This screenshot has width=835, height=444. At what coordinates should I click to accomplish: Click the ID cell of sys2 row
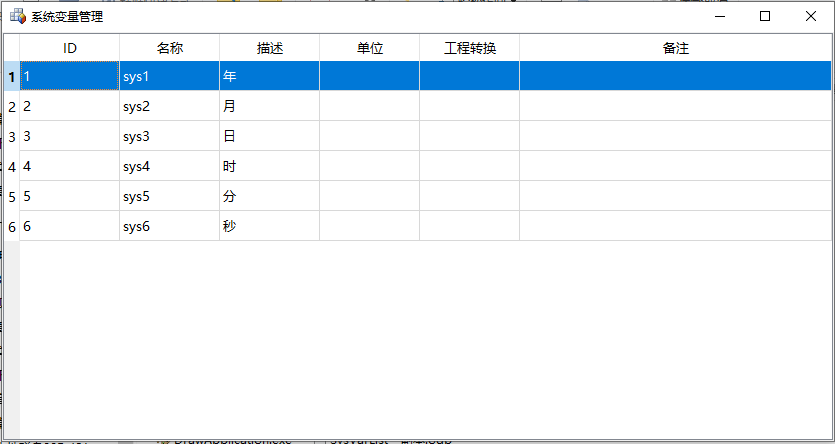click(x=70, y=106)
